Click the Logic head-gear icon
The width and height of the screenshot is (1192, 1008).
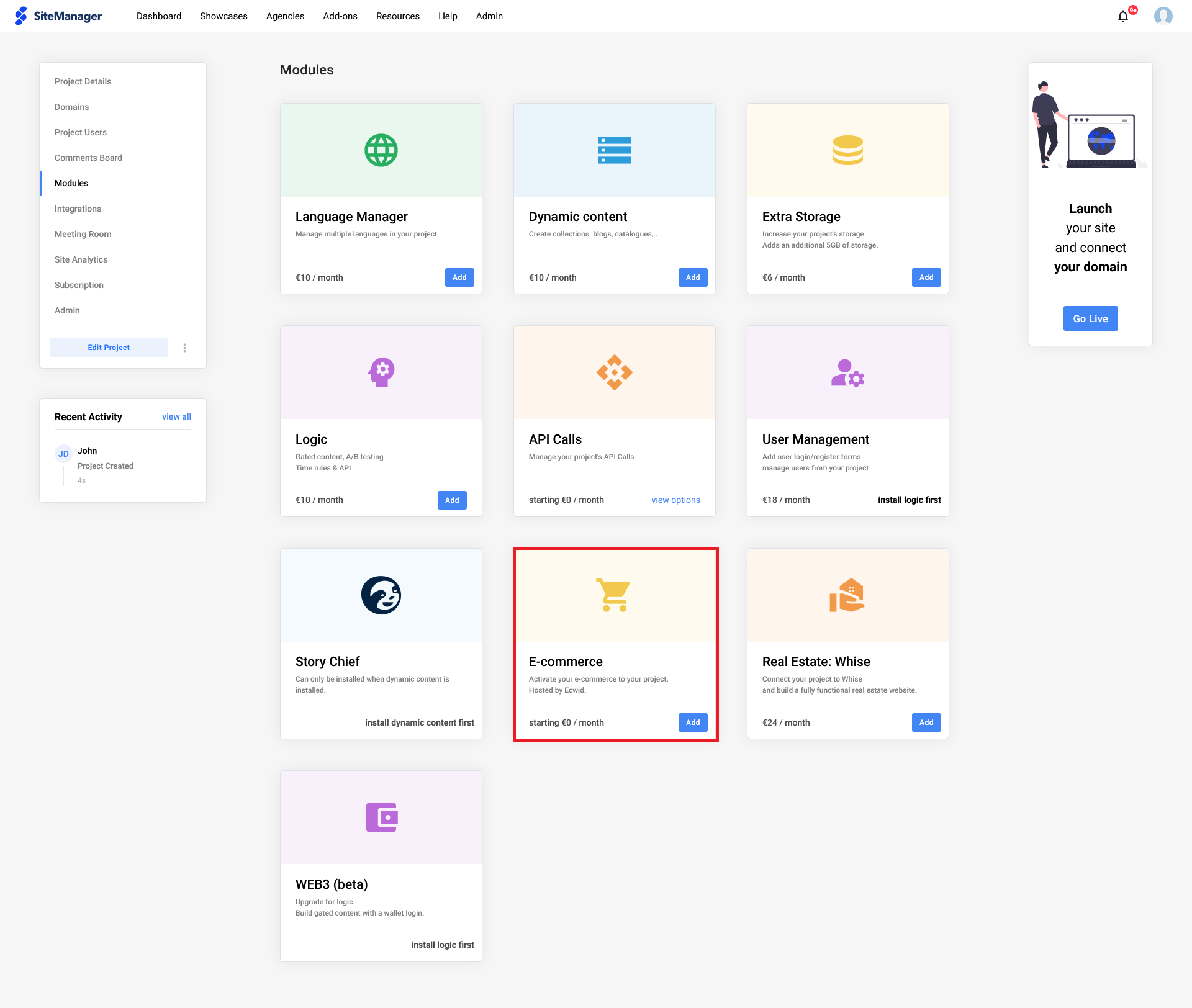point(381,372)
